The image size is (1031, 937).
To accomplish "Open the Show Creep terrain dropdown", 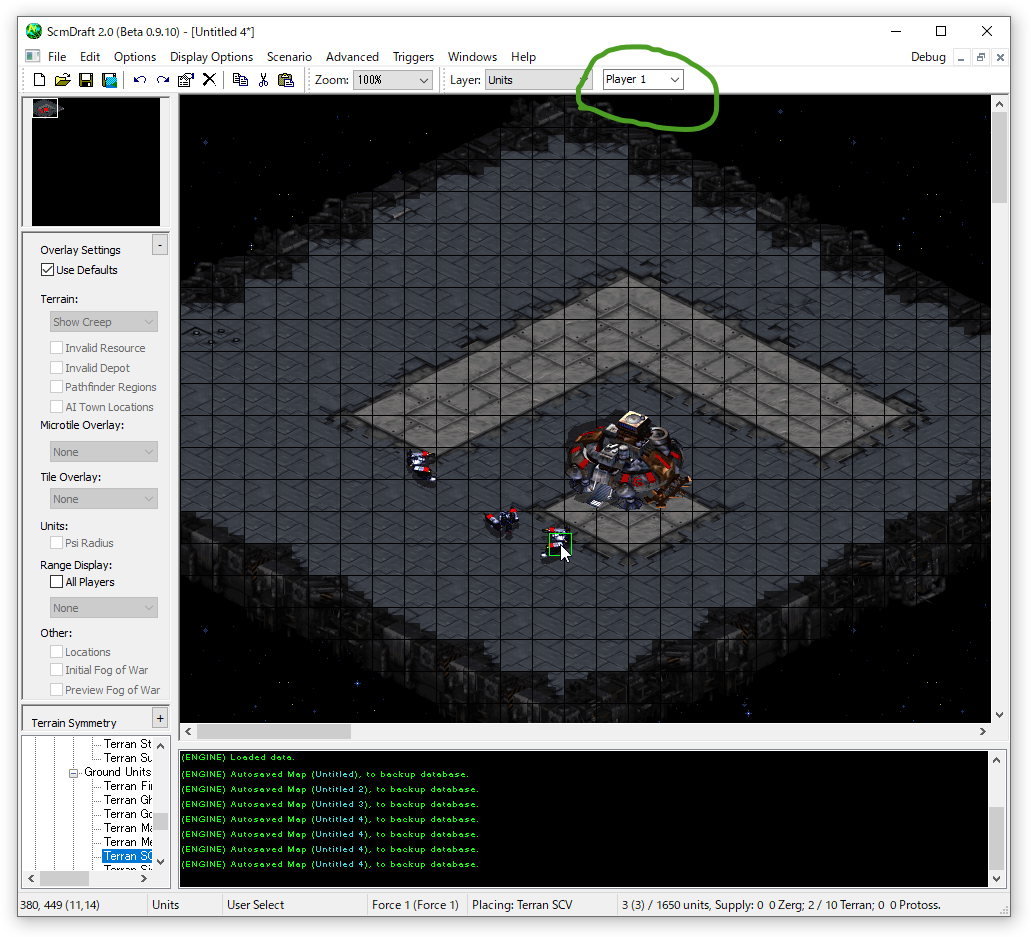I will pyautogui.click(x=104, y=322).
